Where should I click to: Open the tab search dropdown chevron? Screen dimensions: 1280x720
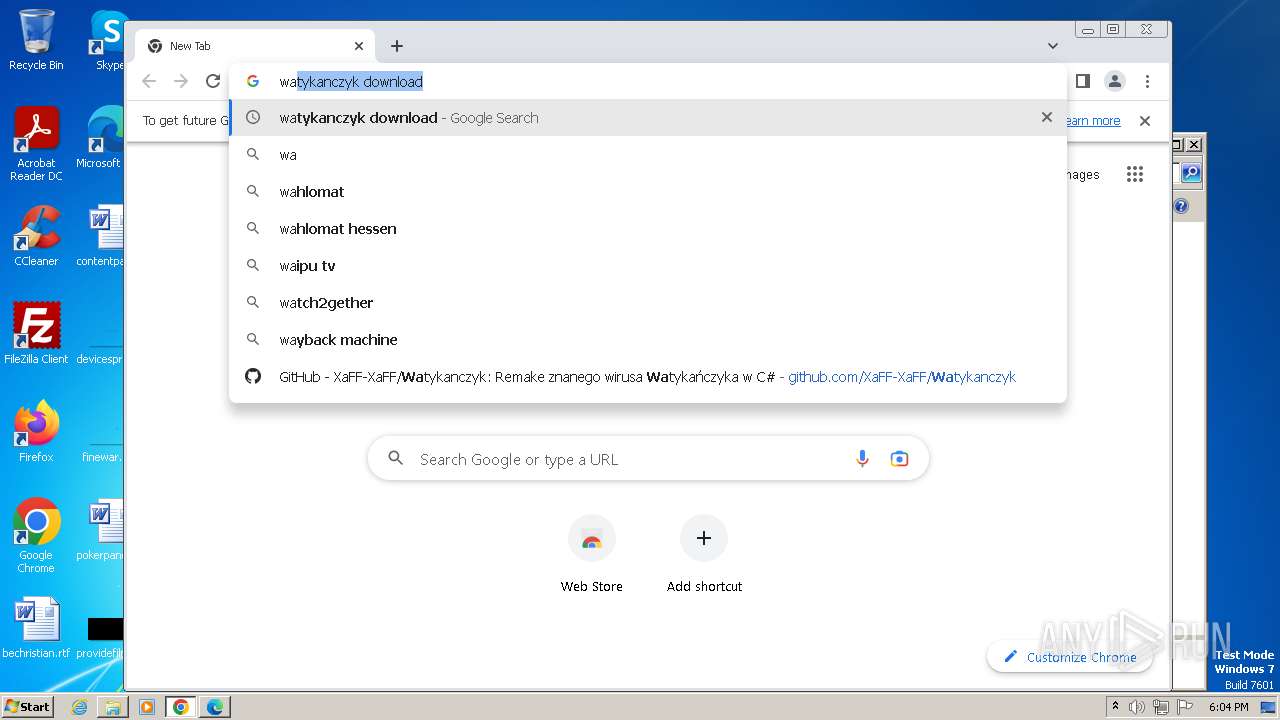click(x=1053, y=46)
